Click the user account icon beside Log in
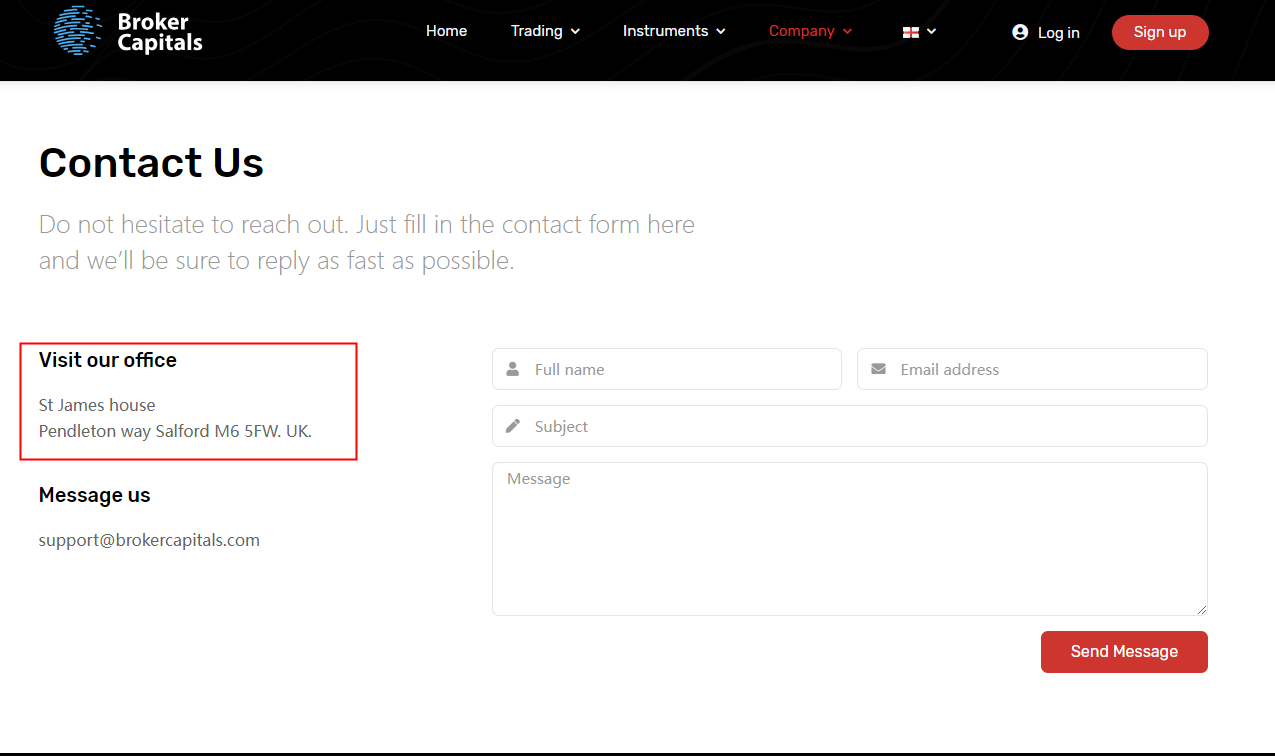Screen dimensions: 1275x756 click(x=1020, y=32)
